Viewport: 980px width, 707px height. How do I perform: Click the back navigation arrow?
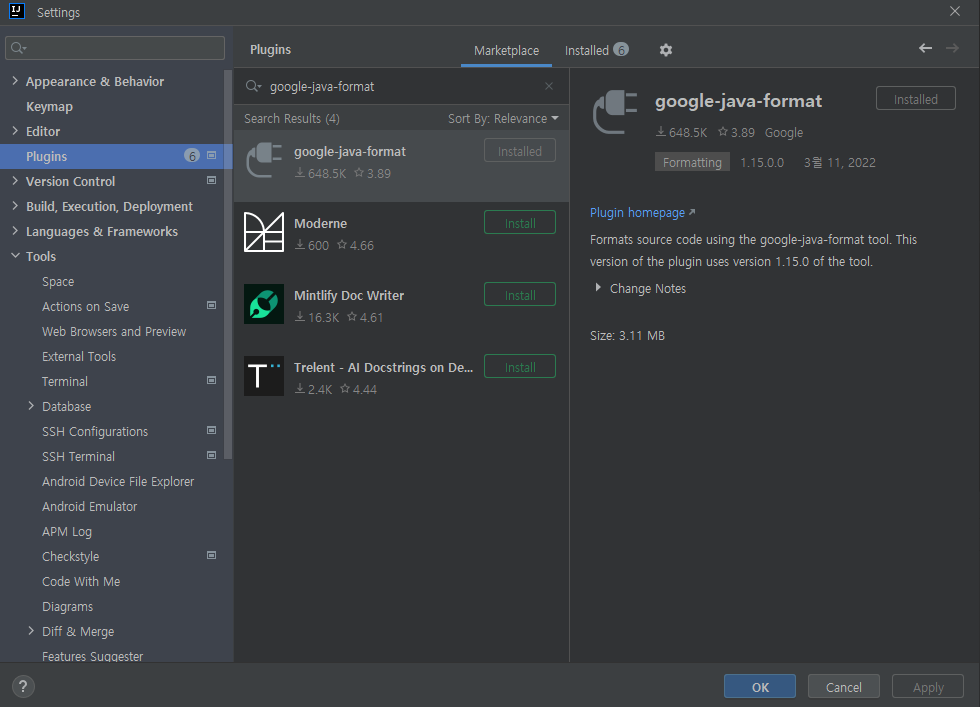tap(925, 47)
